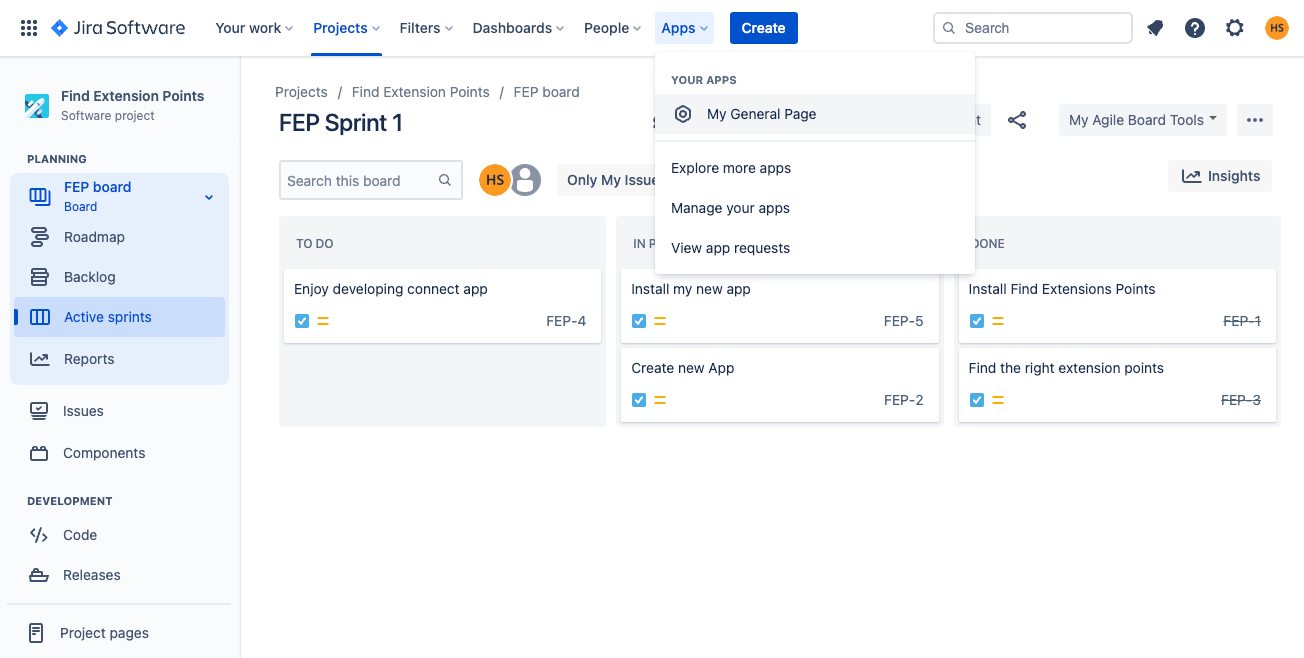This screenshot has height=658, width=1304.
Task: Open Backlog in sidebar
Action: click(x=119, y=277)
